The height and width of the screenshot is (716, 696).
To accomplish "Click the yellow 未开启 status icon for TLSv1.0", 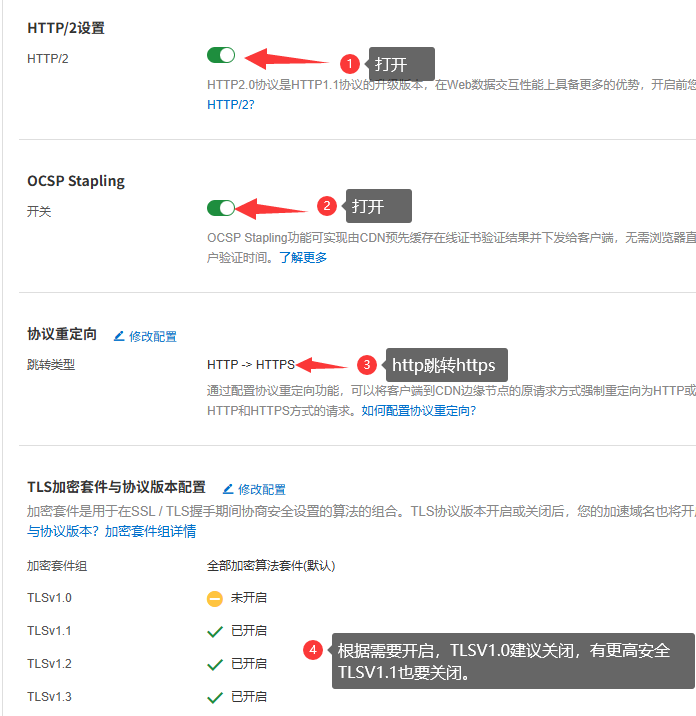I will tap(215, 599).
